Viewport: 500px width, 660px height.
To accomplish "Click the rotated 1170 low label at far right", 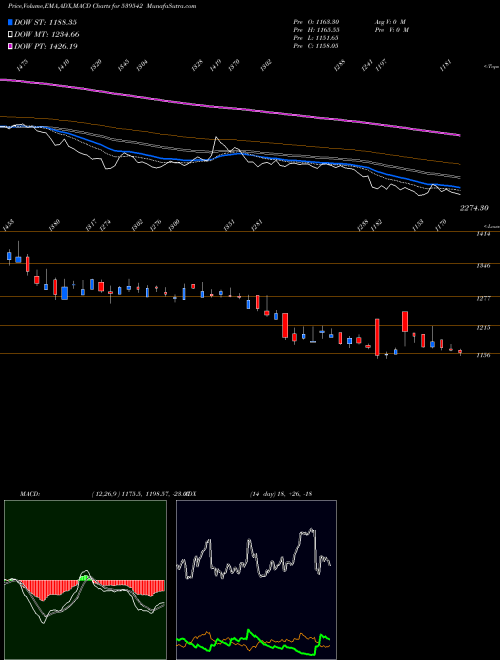I will [442, 225].
